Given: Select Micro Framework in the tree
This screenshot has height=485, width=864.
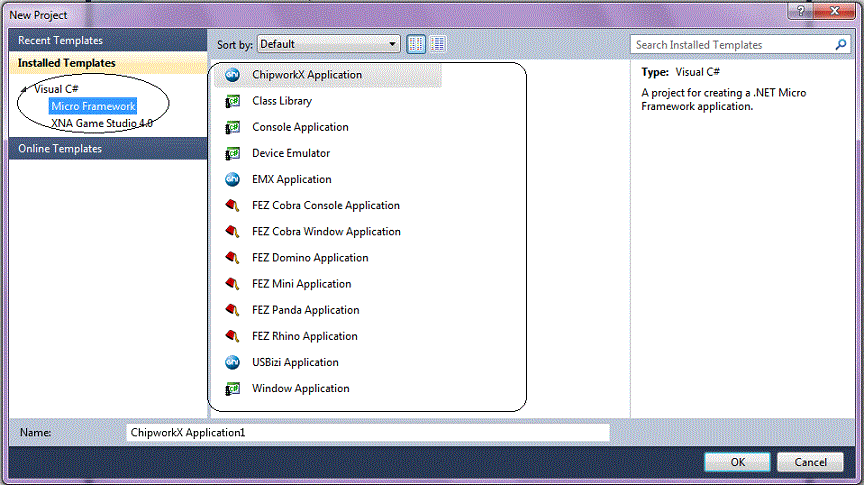Looking at the screenshot, I should 93,106.
